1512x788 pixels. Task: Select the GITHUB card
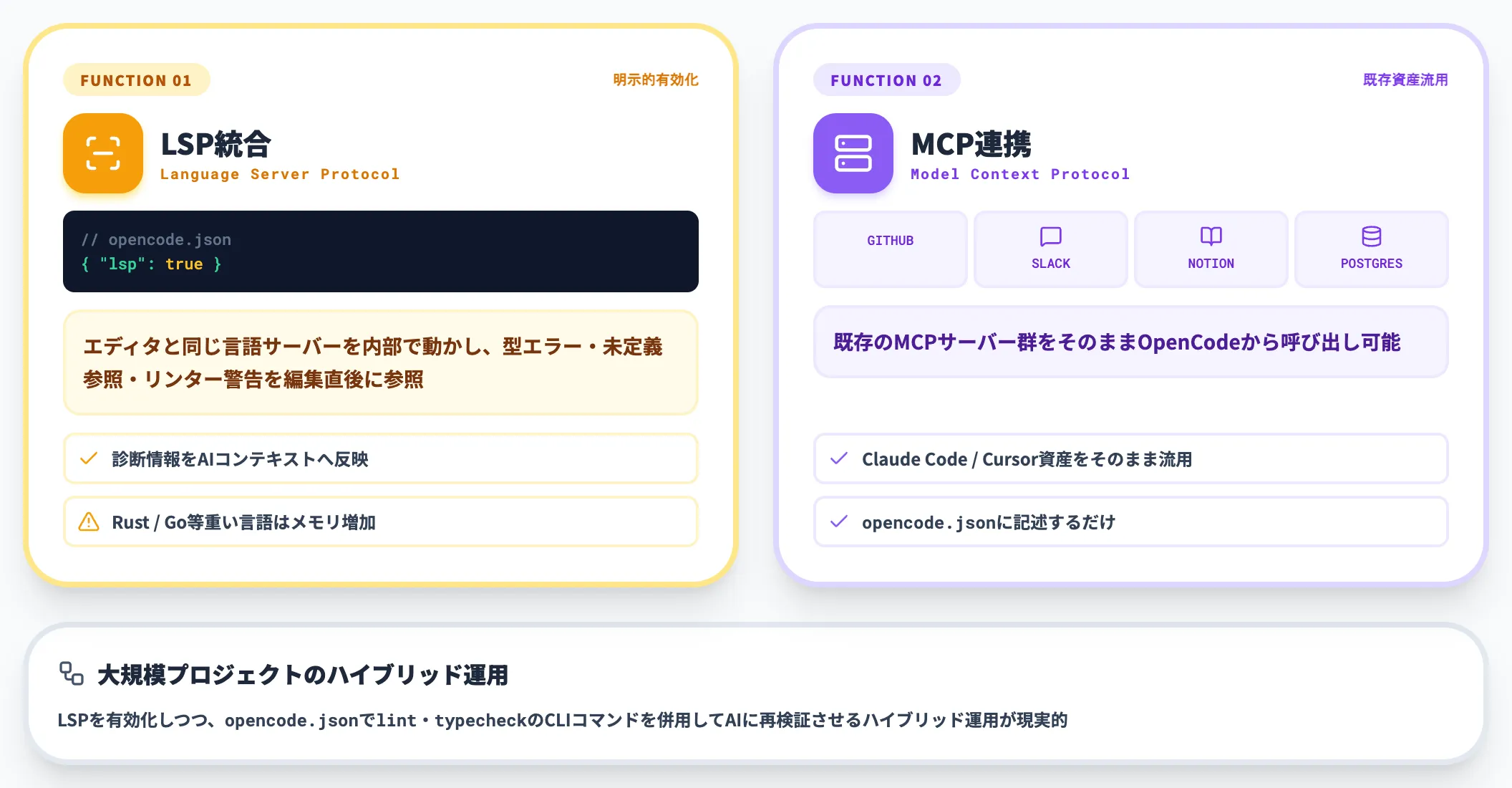point(891,249)
